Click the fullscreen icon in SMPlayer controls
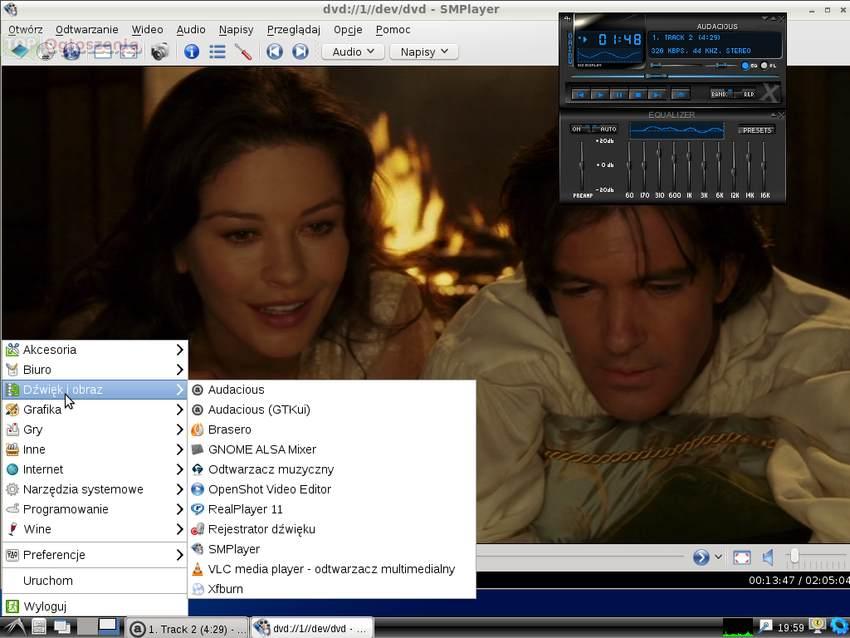The height and width of the screenshot is (638, 850). [742, 557]
